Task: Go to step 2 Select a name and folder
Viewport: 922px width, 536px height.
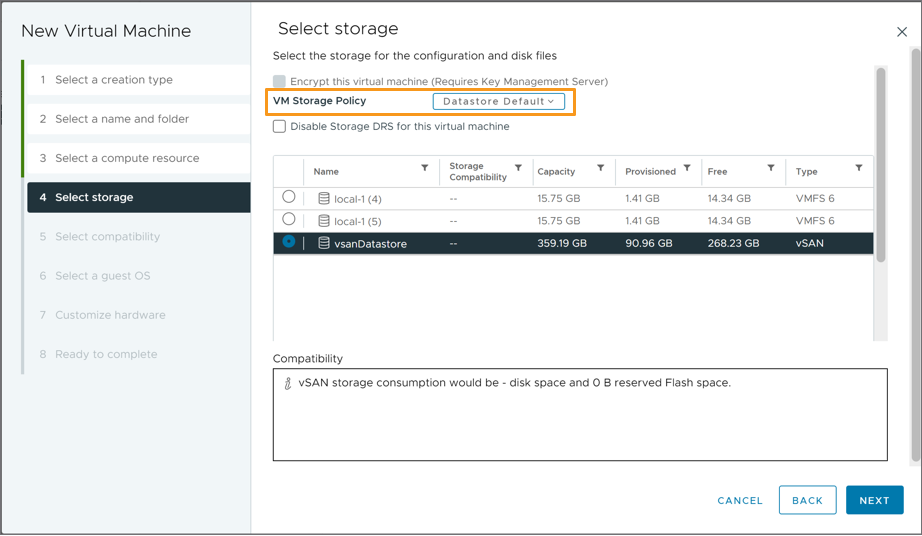Action: (x=122, y=119)
